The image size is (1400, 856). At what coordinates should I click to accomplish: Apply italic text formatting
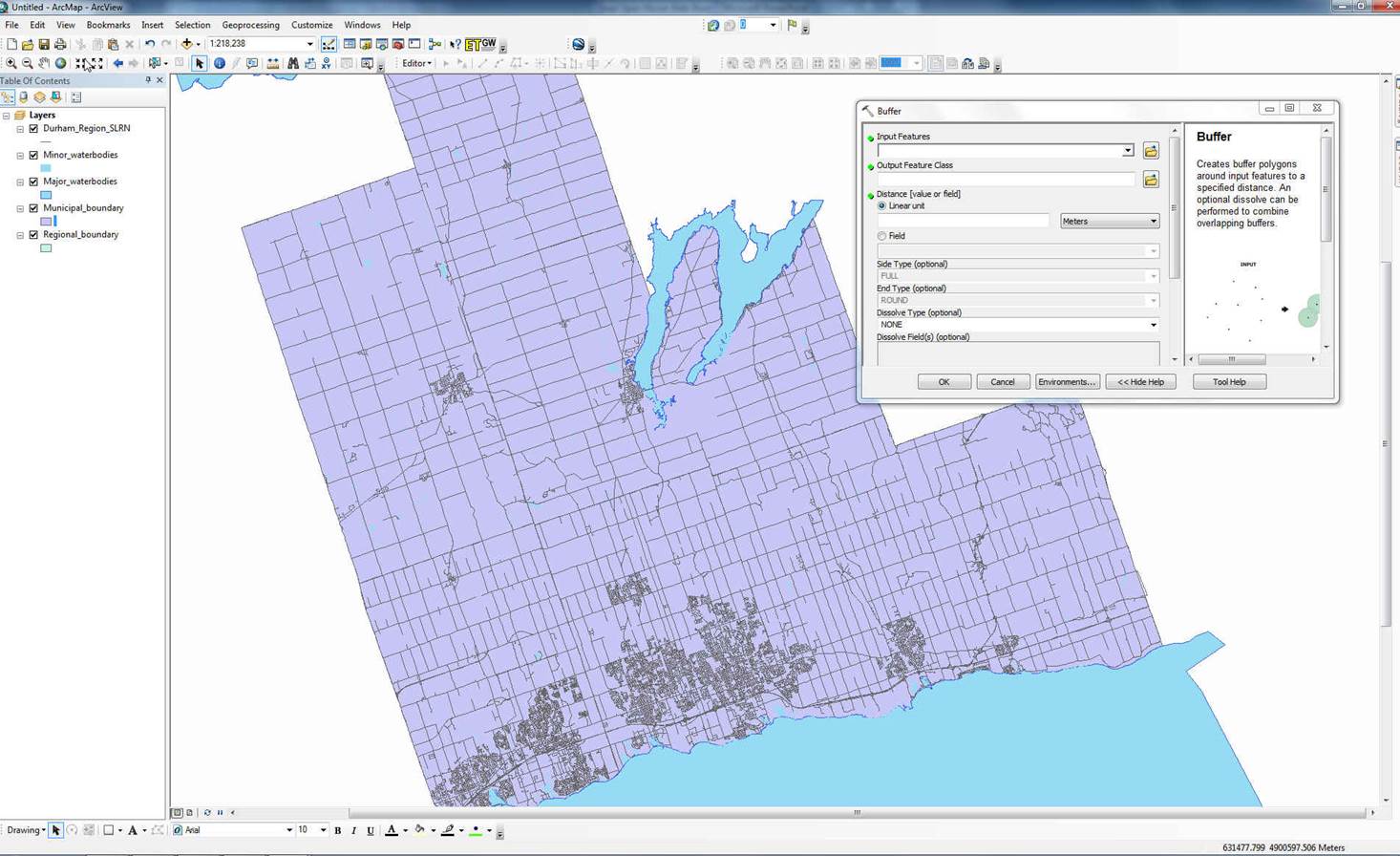(x=353, y=830)
